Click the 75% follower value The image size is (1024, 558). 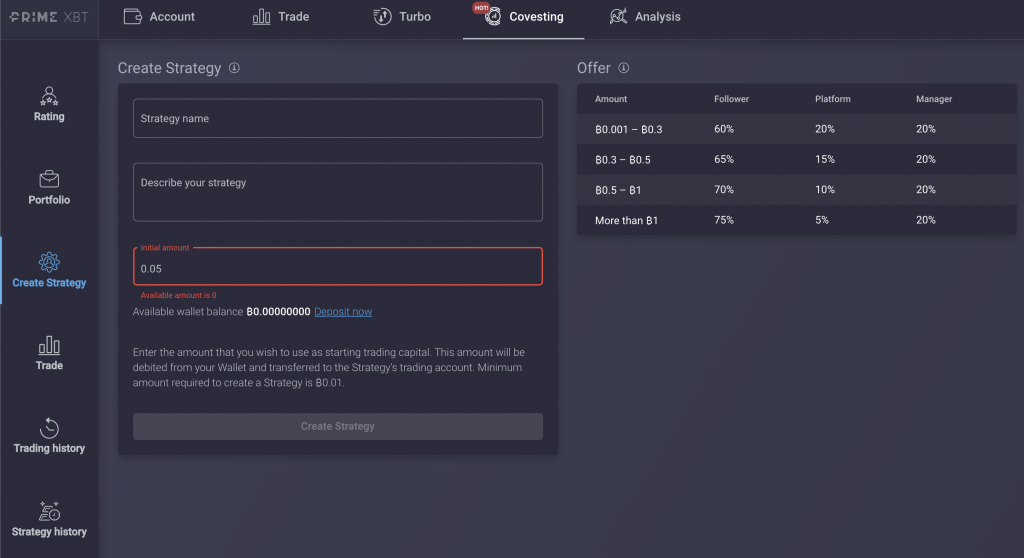point(724,220)
